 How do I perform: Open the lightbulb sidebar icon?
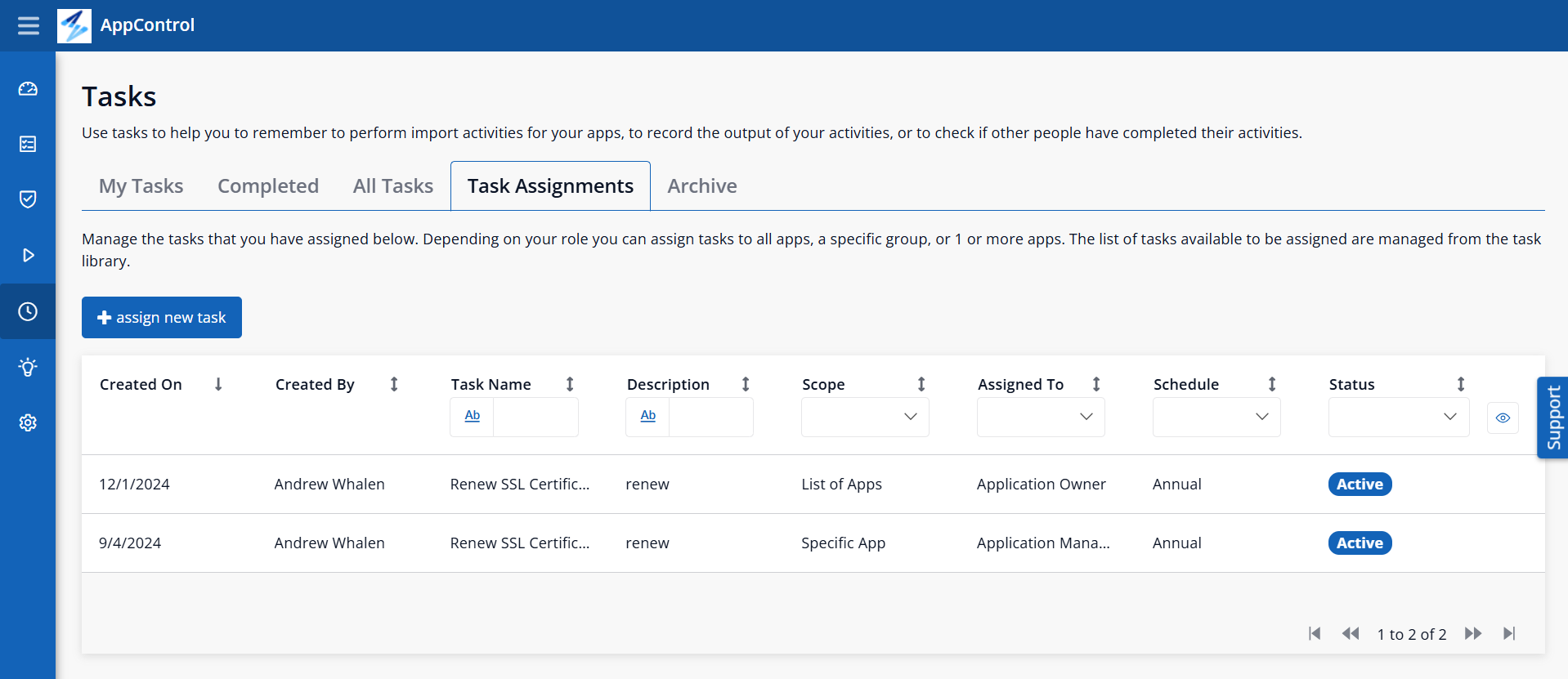[x=28, y=367]
